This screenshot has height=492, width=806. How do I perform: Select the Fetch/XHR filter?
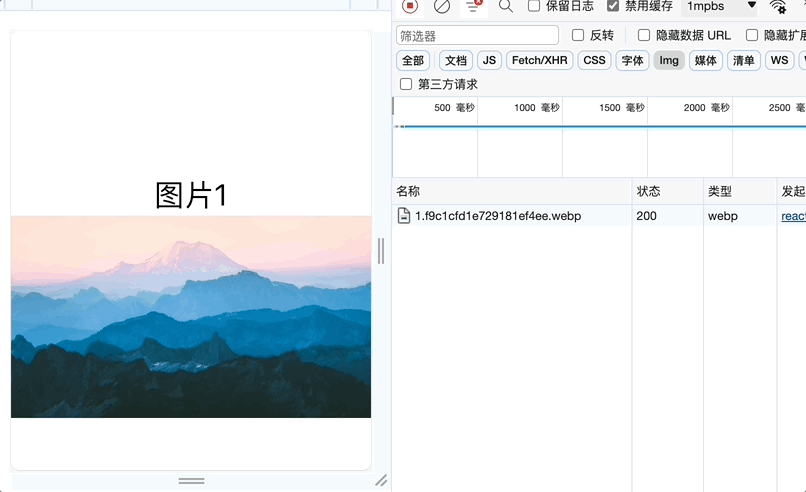click(x=539, y=61)
